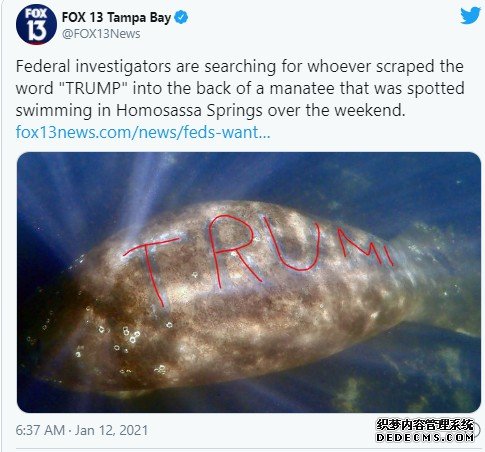The width and height of the screenshot is (485, 452).
Task: Click the words "Federal investigators" in the tweet
Action: click(93, 66)
